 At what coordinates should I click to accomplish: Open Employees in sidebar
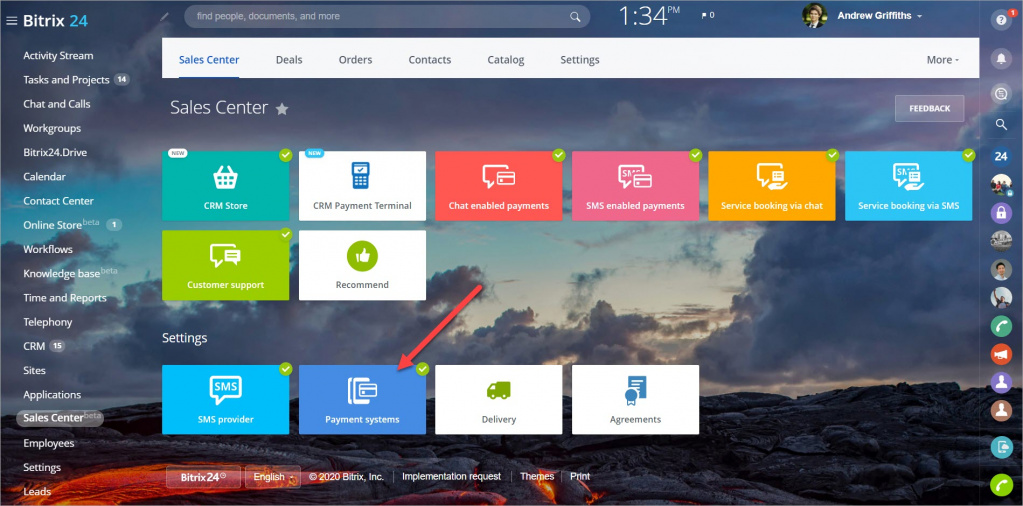(x=49, y=443)
